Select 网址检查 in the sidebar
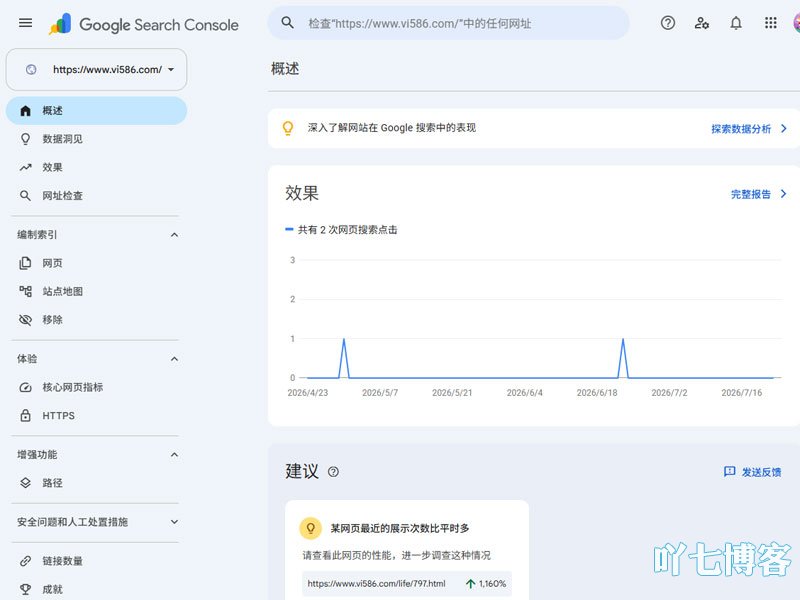 coord(96,195)
